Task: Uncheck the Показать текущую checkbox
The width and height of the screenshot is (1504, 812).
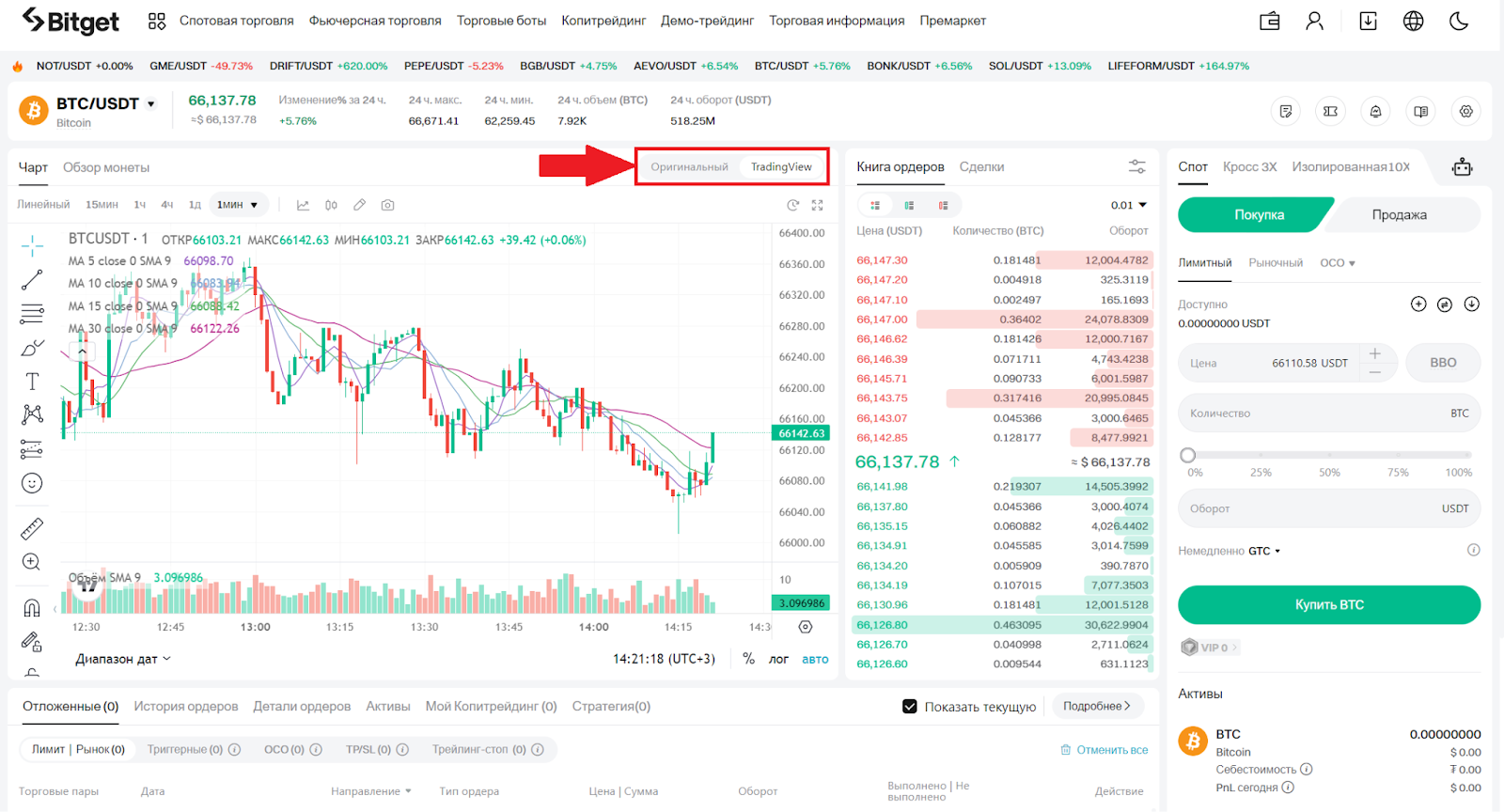Action: pyautogui.click(x=910, y=707)
